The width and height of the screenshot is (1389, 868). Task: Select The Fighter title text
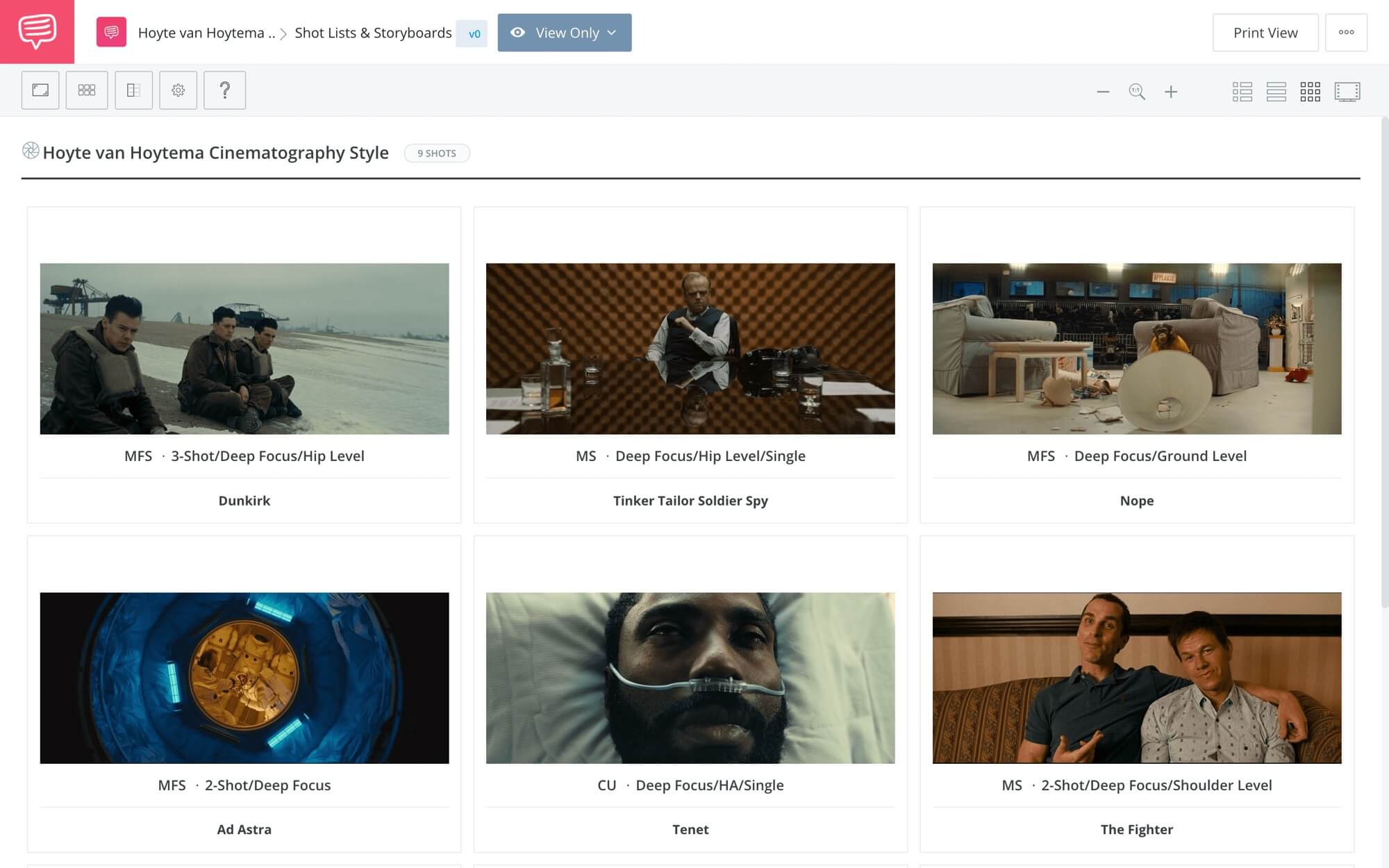click(x=1137, y=829)
